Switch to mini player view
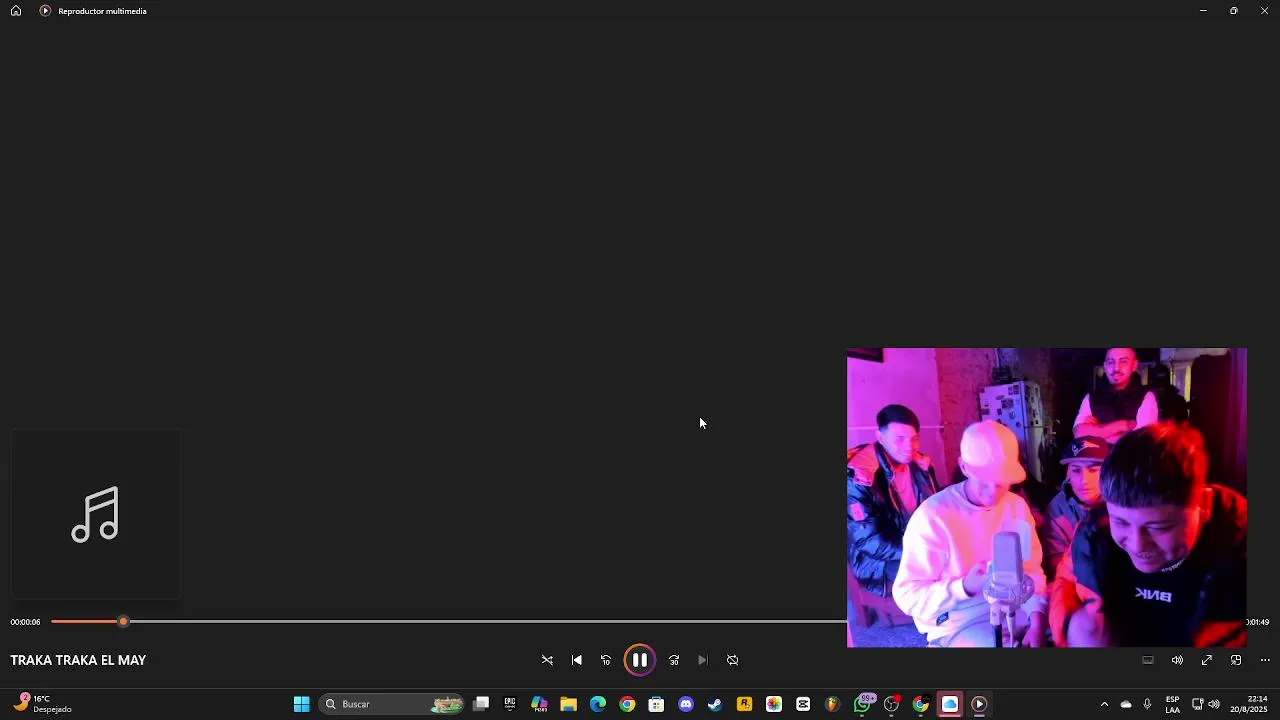This screenshot has height=720, width=1280. click(1236, 660)
